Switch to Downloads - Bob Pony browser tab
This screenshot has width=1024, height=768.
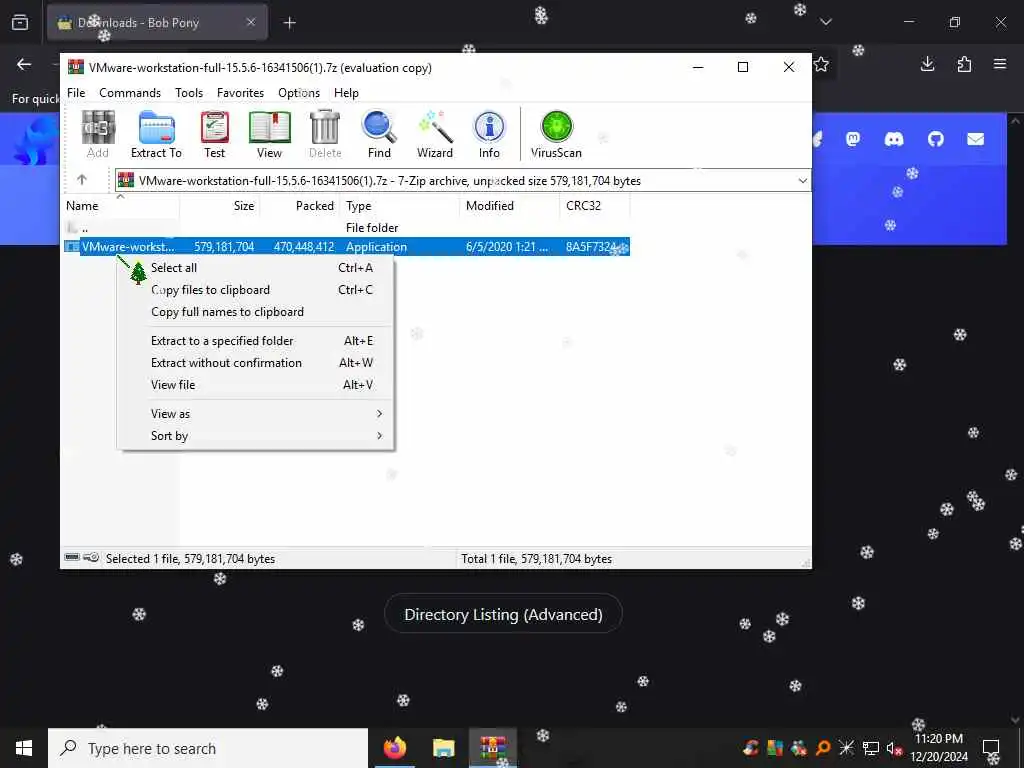pyautogui.click(x=157, y=22)
